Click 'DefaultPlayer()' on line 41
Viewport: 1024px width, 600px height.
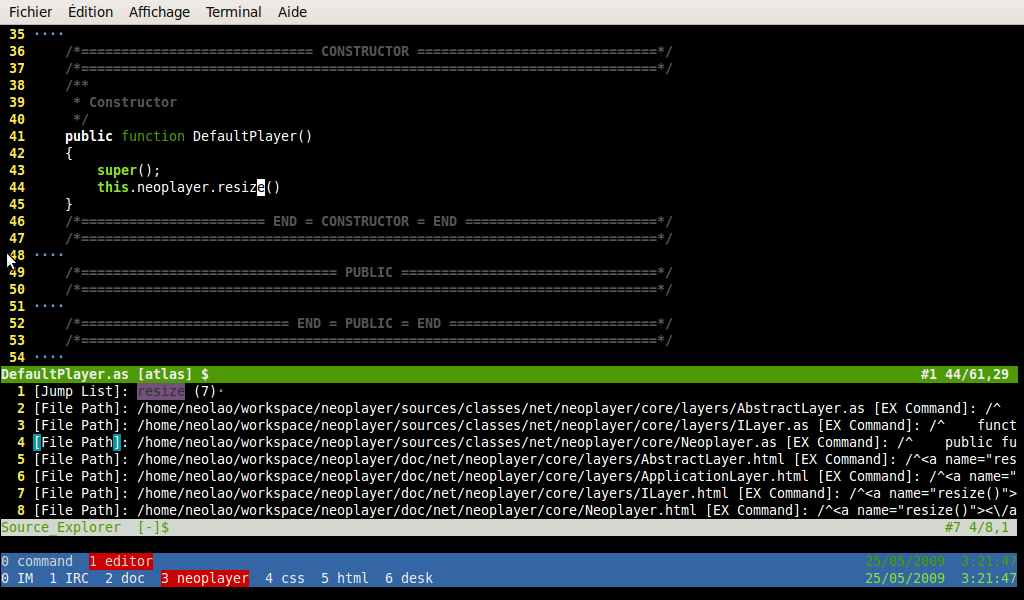pos(253,136)
